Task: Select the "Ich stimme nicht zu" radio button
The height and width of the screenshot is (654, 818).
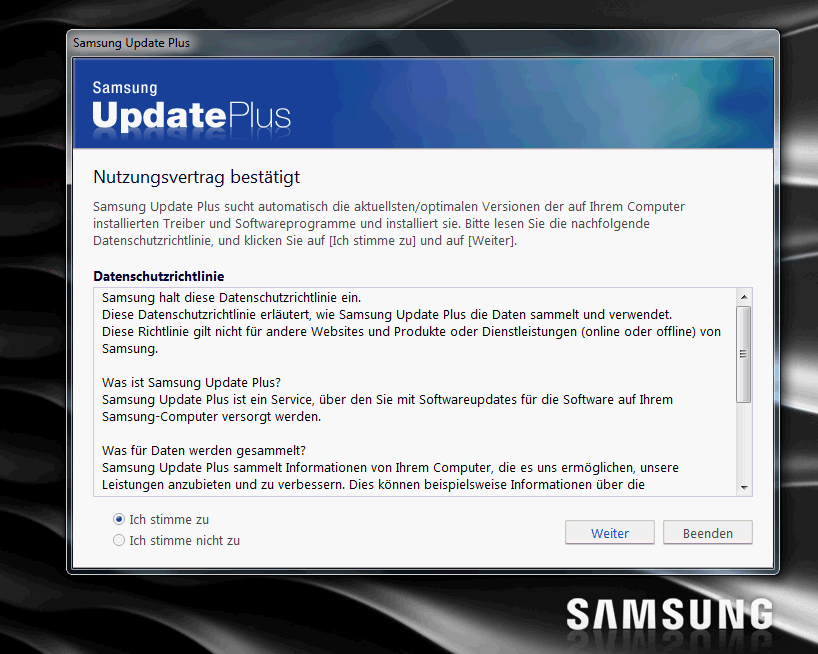Action: tap(119, 540)
